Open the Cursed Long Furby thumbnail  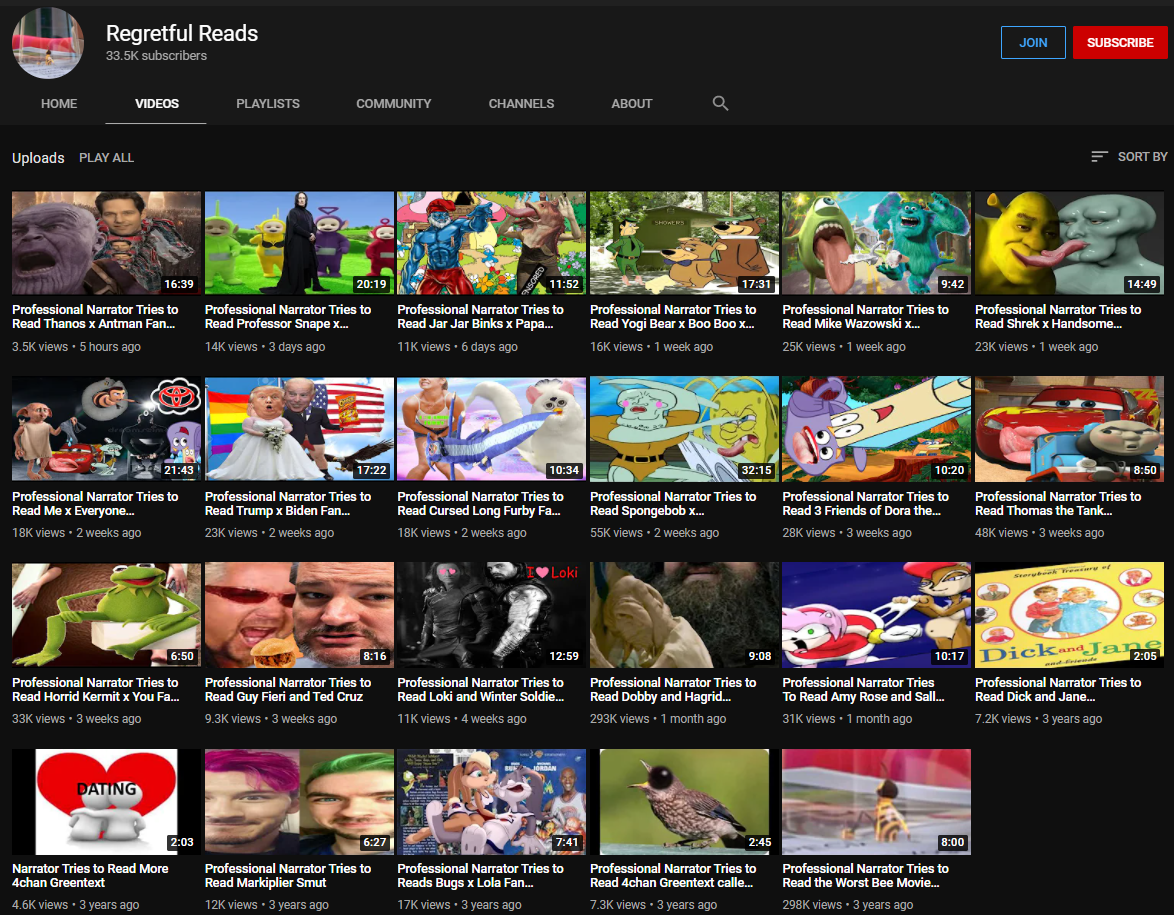[492, 428]
